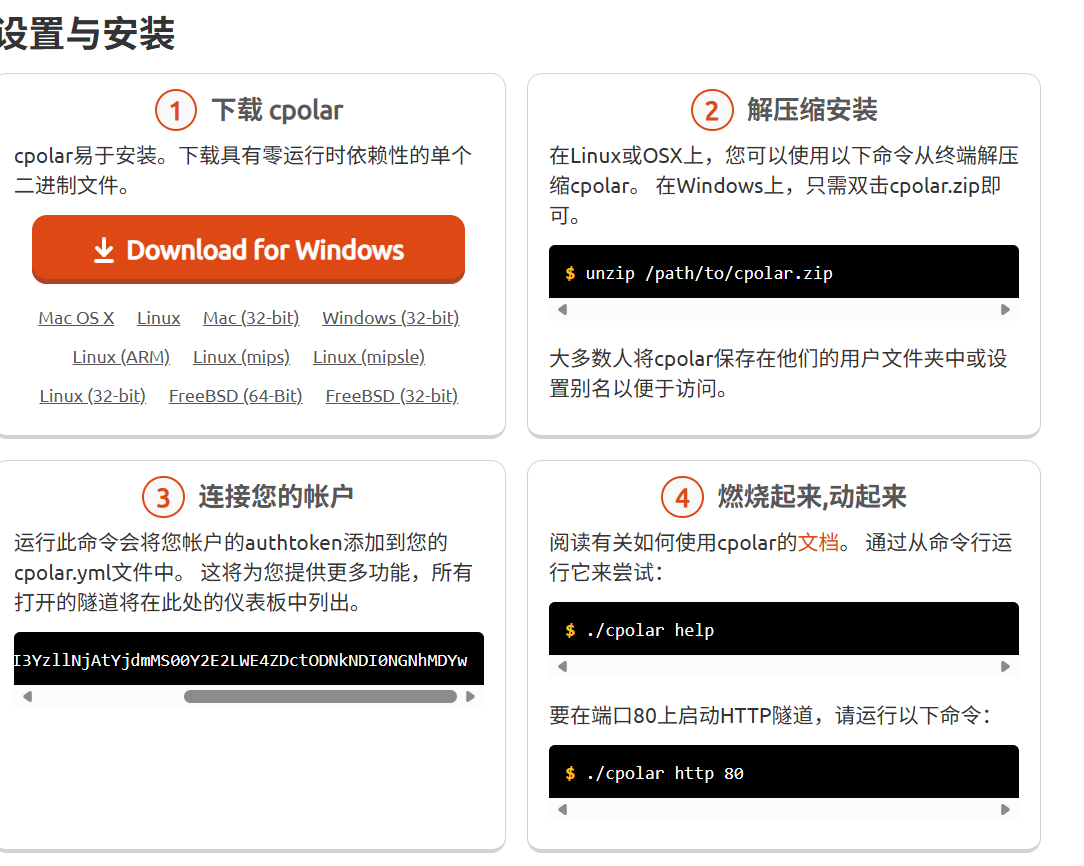Click the 下载 cpolar heading
The width and height of the screenshot is (1084, 866).
click(x=277, y=111)
